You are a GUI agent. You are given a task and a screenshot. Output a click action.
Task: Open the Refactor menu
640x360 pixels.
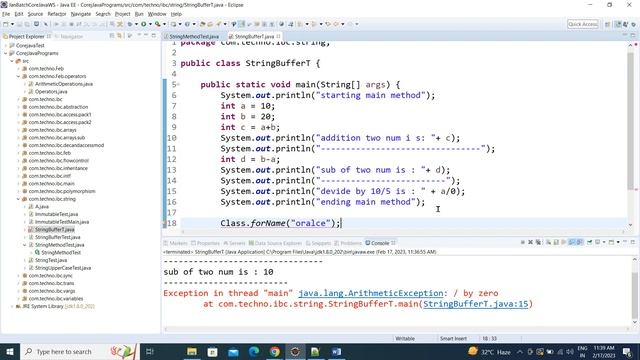(57, 14)
